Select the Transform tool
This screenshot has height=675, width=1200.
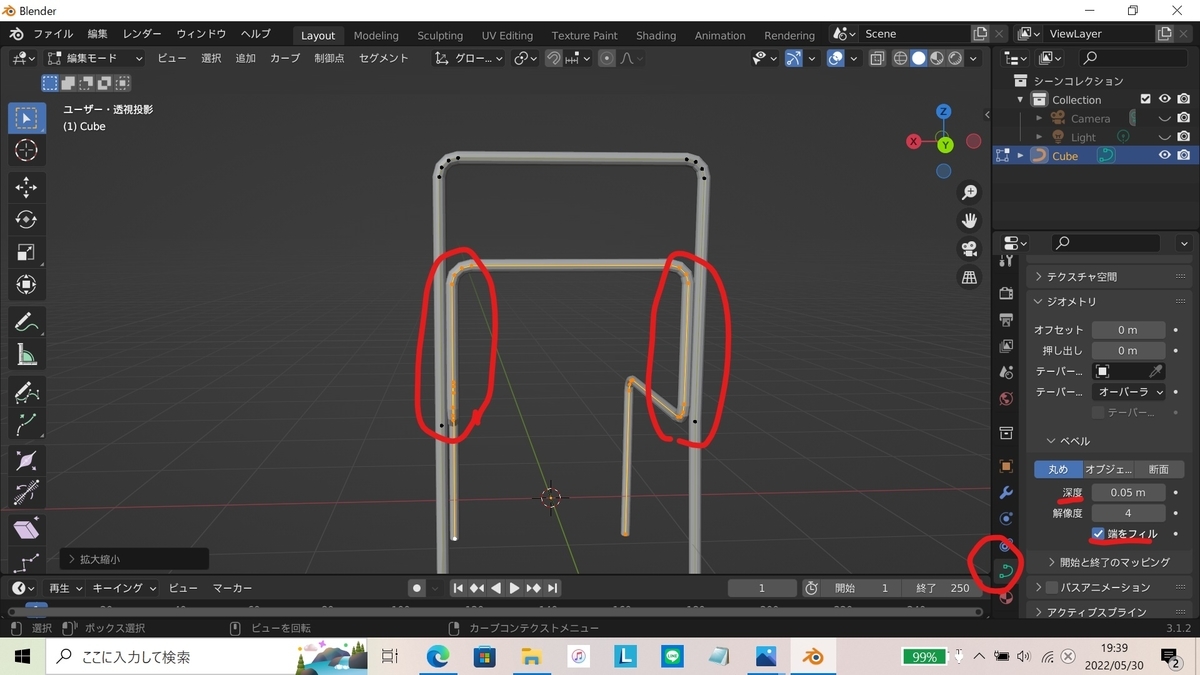(27, 285)
